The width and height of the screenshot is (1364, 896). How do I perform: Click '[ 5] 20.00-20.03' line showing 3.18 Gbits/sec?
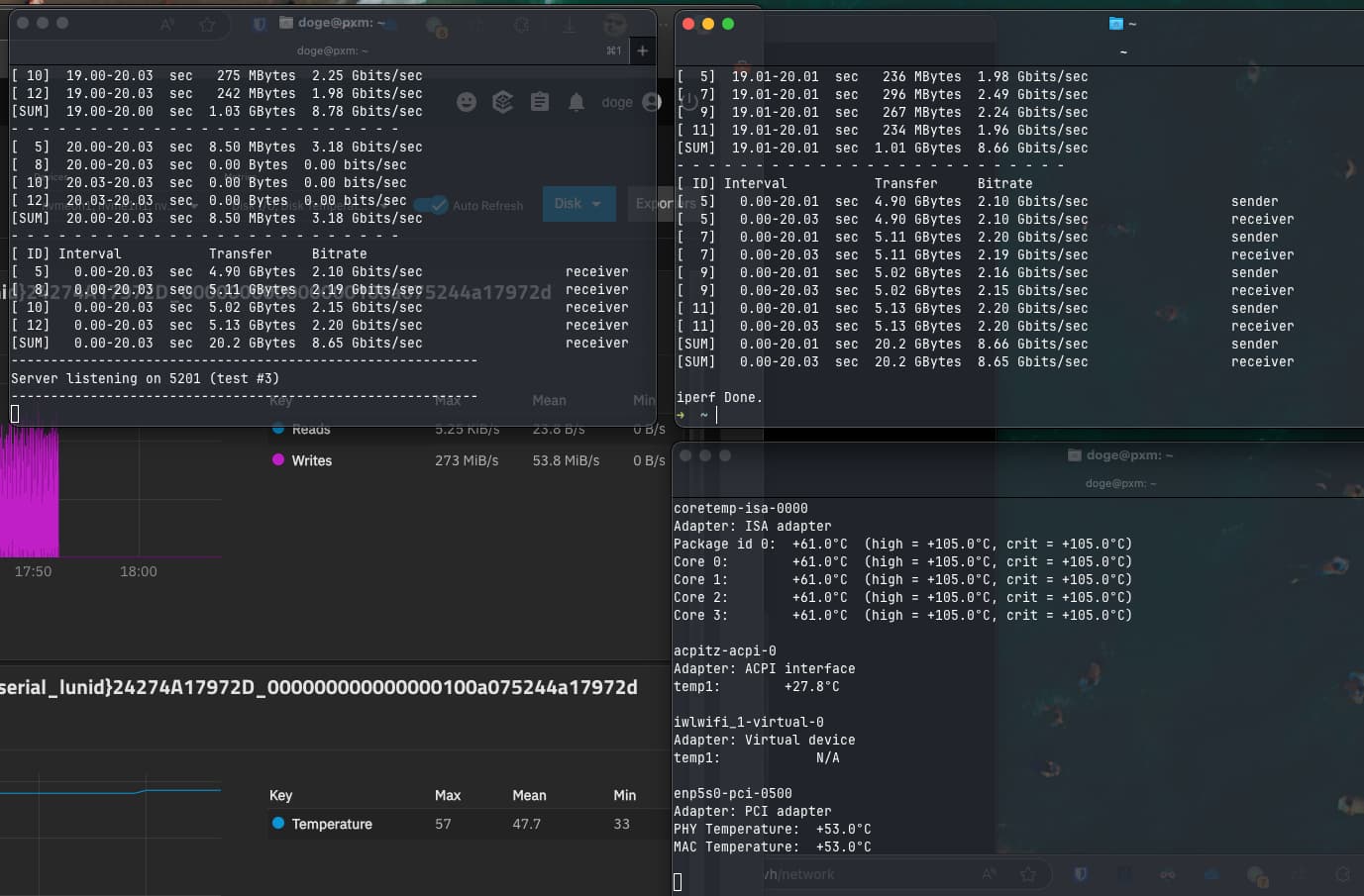[217, 147]
